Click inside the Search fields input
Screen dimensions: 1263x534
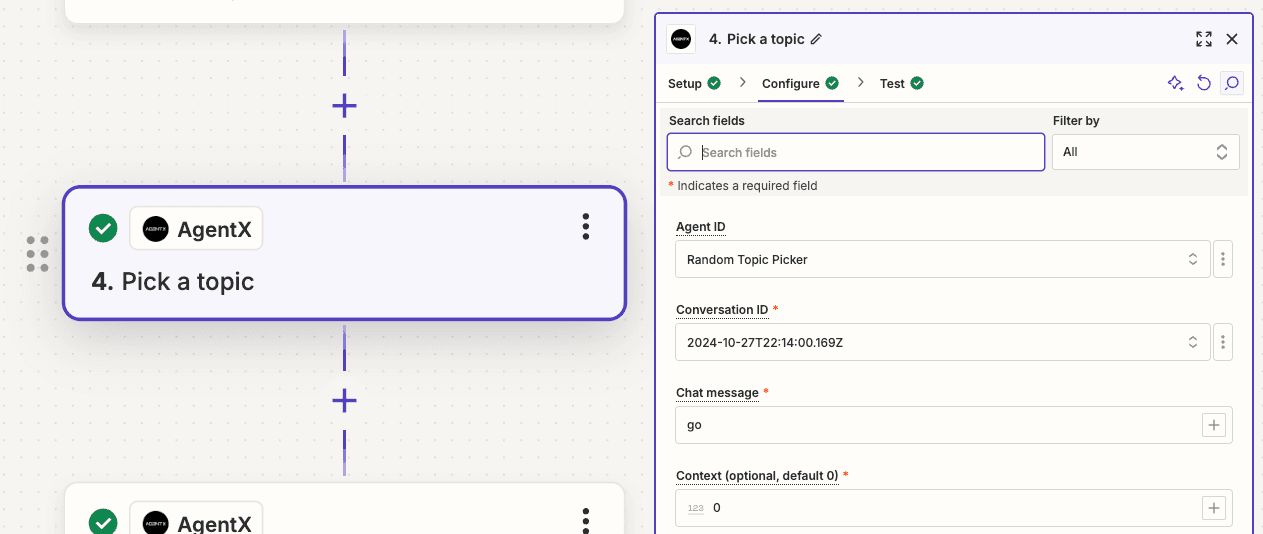[856, 152]
